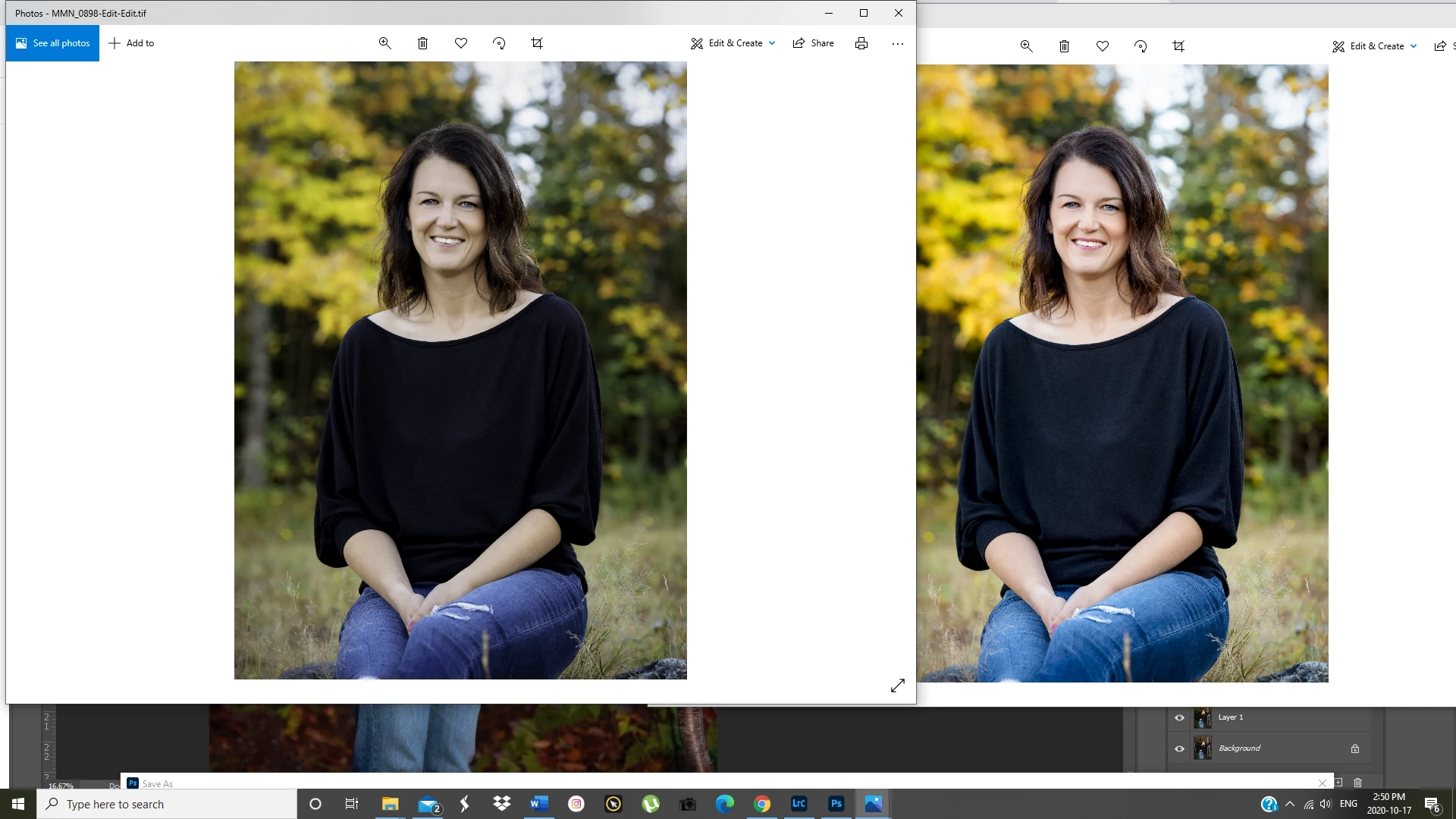The width and height of the screenshot is (1456, 819).
Task: Print the photo using printer icon
Action: click(x=861, y=43)
